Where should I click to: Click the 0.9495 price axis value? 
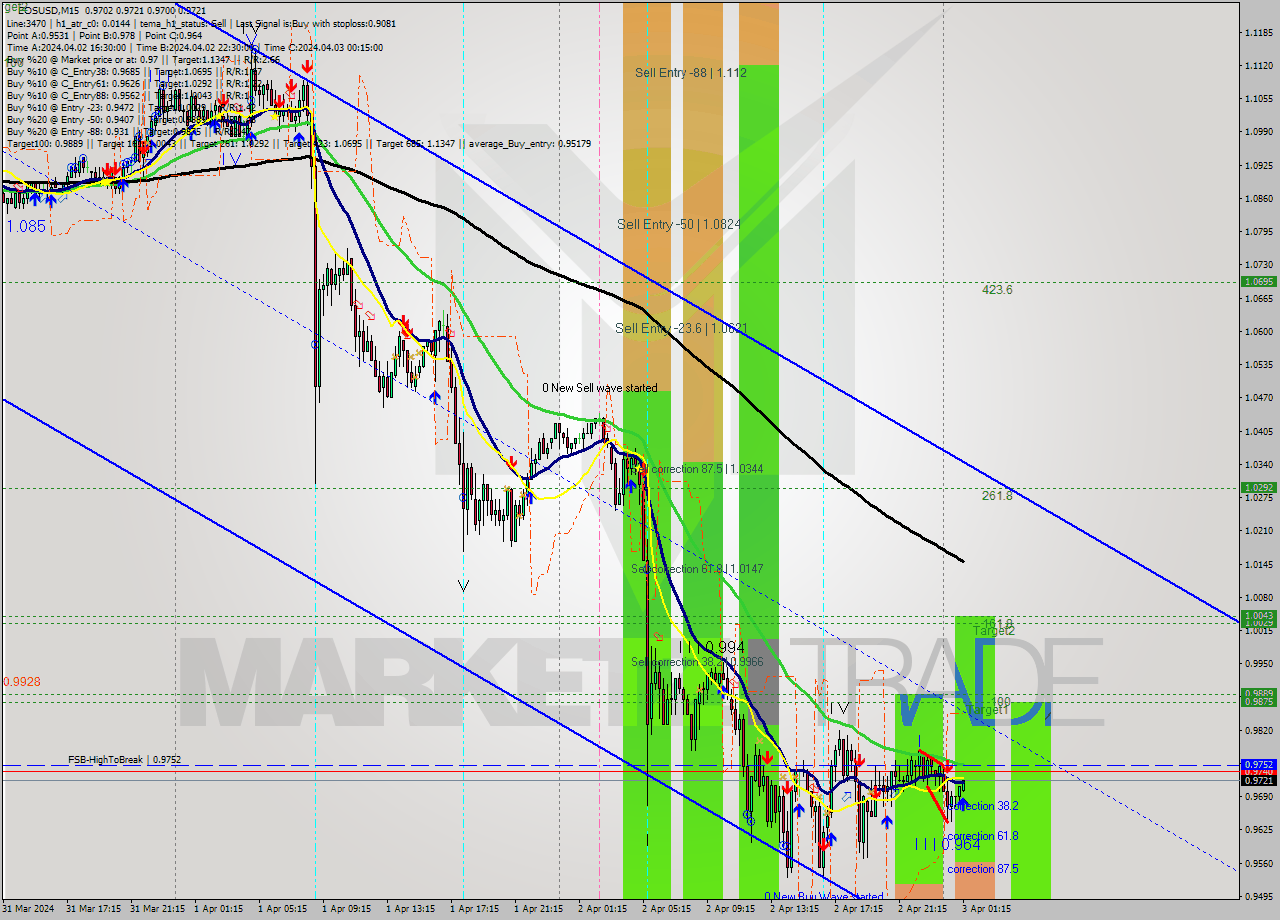click(x=1258, y=897)
